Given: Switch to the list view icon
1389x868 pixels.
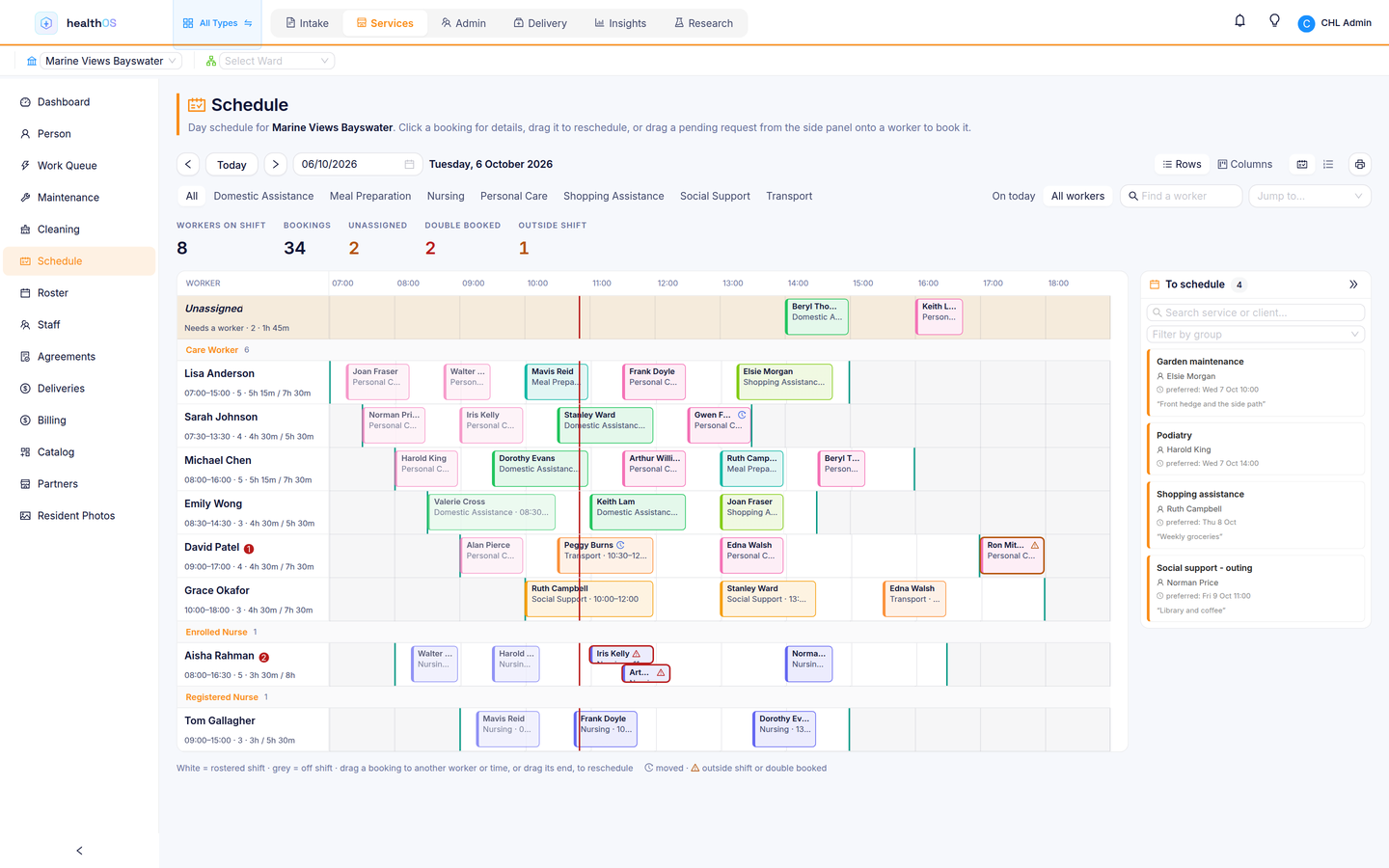Looking at the screenshot, I should tap(1328, 165).
